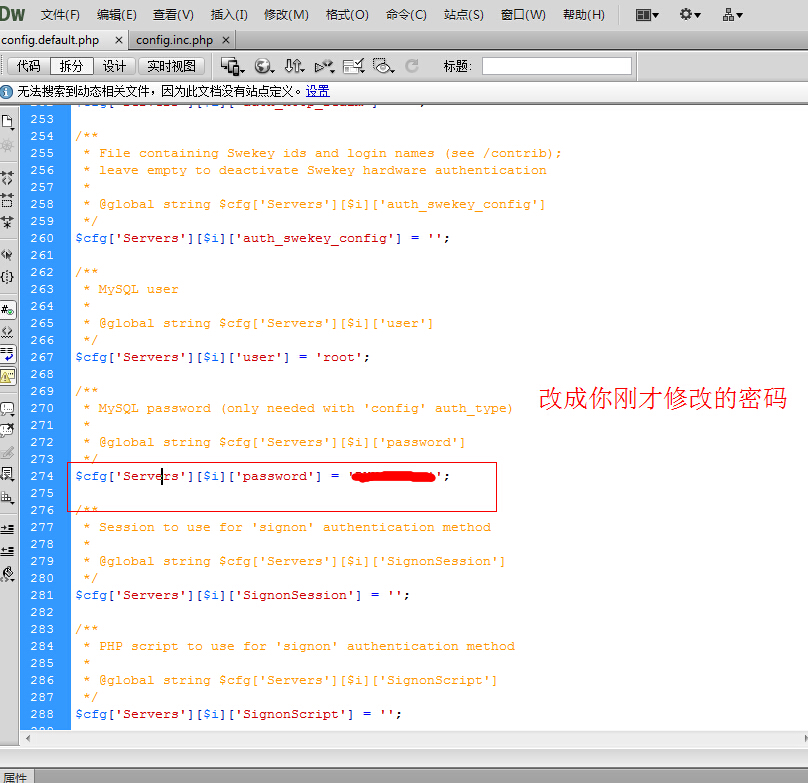The height and width of the screenshot is (783, 808).
Task: Click into the 标题 title input field
Action: (557, 66)
